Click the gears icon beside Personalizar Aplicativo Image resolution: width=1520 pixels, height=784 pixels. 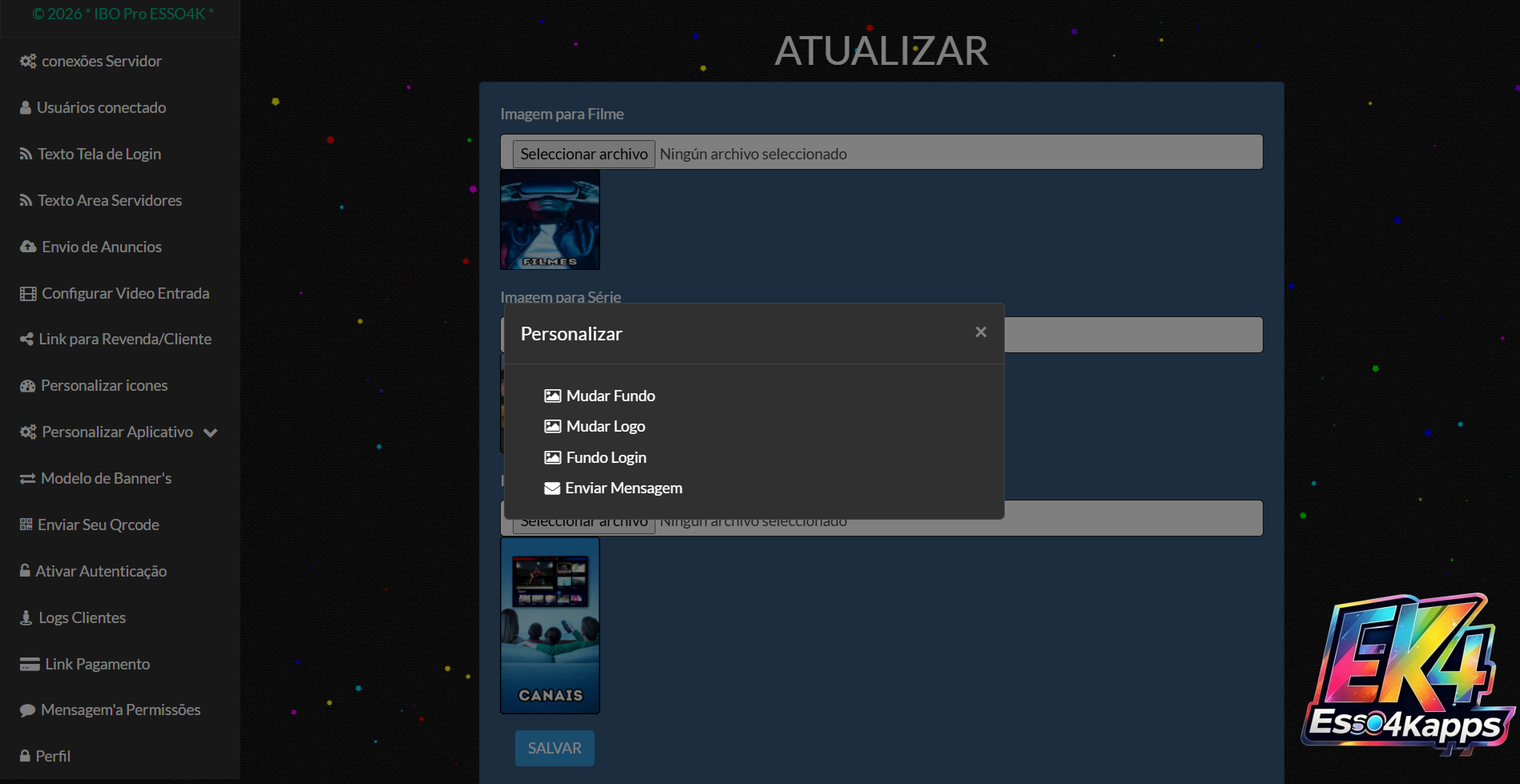pos(28,432)
